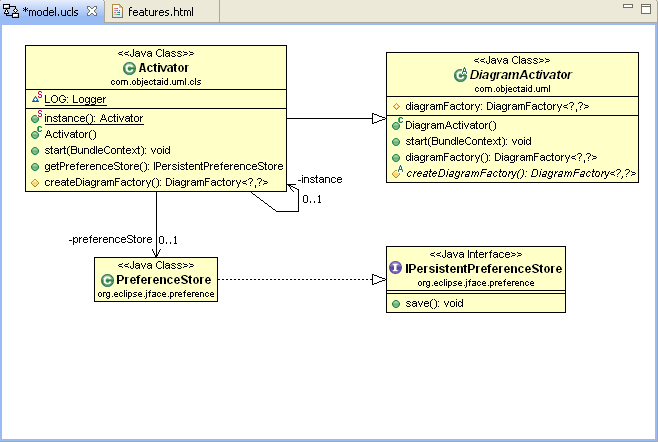Switch to the features.html tab

(159, 10)
